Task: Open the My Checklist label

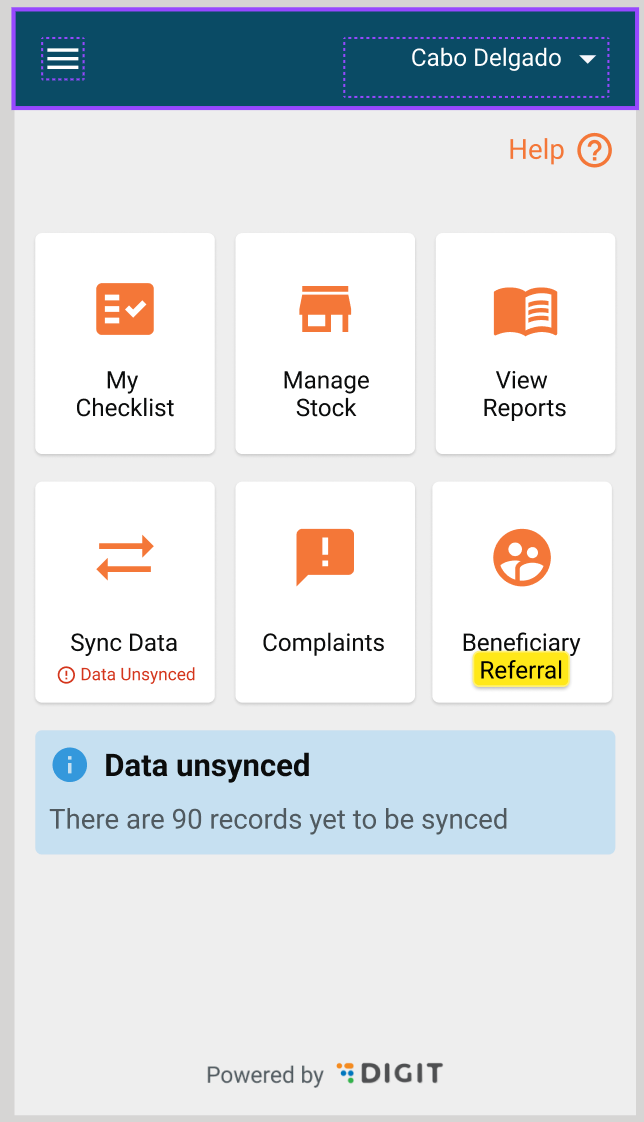Action: point(125,394)
